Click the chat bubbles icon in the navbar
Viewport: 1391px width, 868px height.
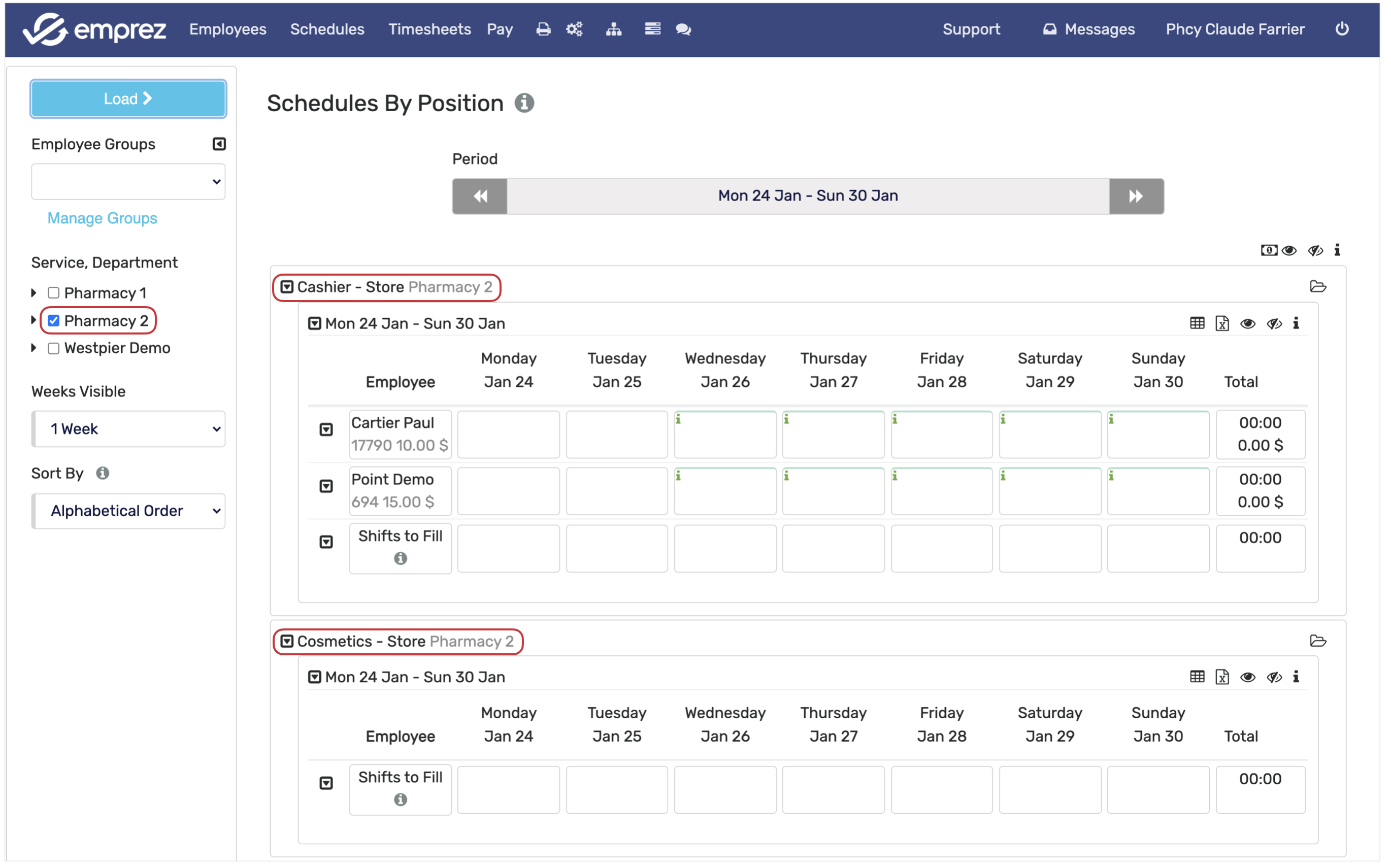click(683, 29)
